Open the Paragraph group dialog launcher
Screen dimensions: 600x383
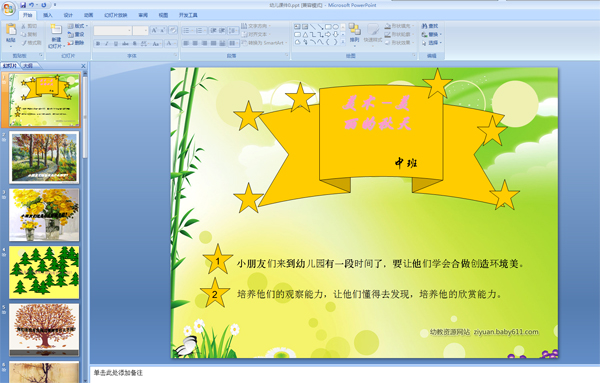coord(287,55)
